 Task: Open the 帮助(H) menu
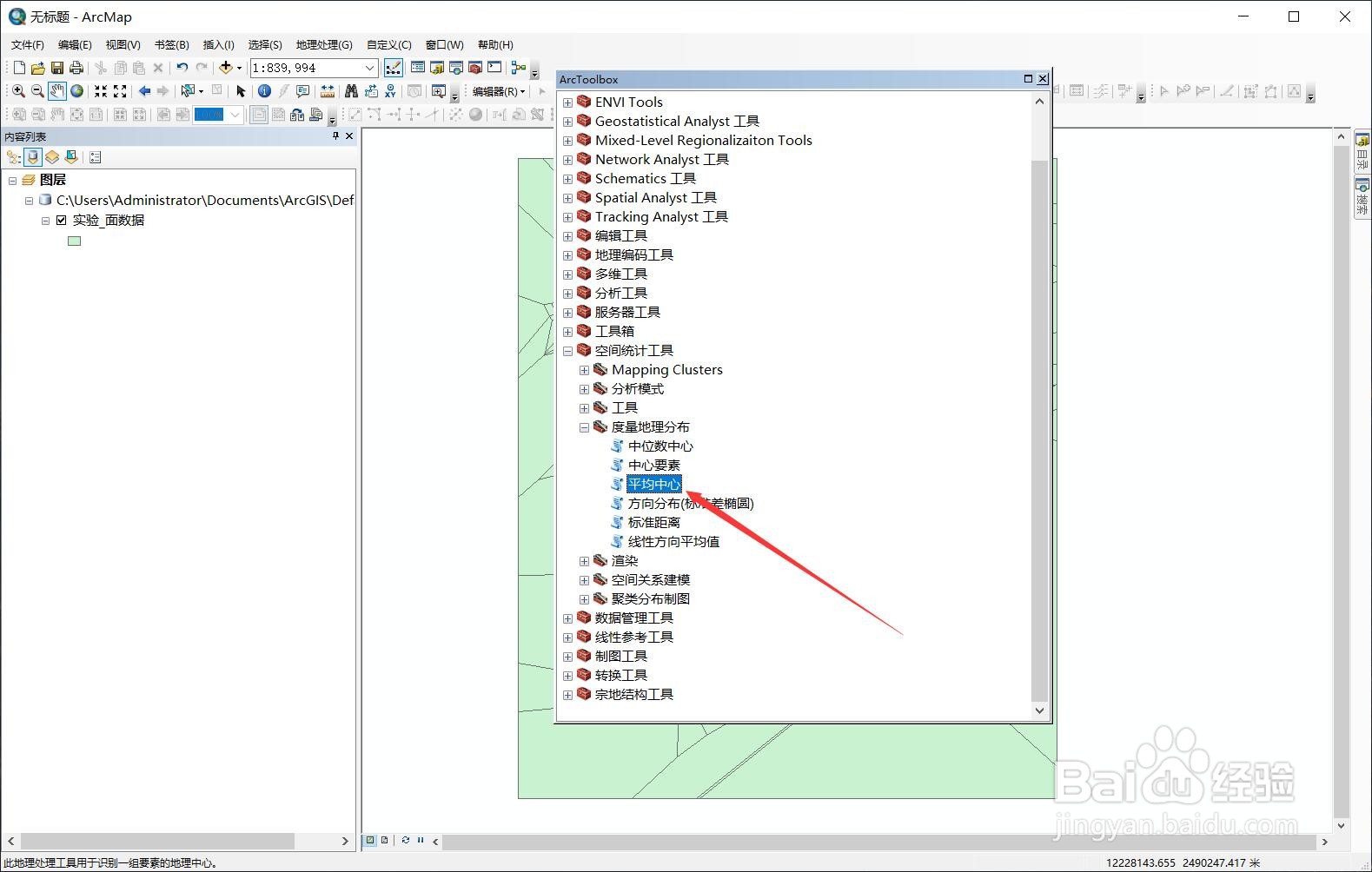point(495,45)
